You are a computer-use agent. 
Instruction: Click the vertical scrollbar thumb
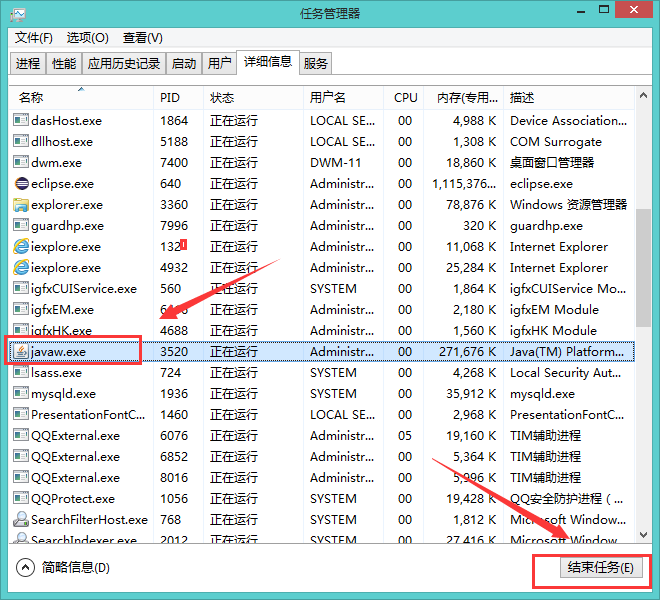643,267
